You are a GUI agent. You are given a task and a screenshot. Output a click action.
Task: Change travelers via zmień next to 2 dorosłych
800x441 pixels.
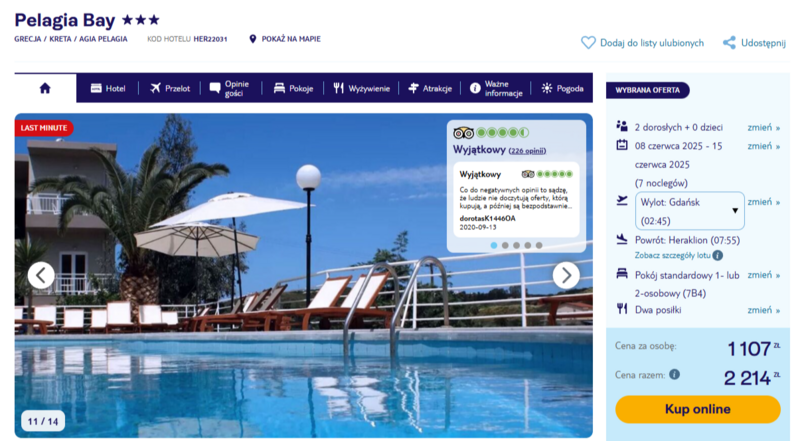[763, 127]
